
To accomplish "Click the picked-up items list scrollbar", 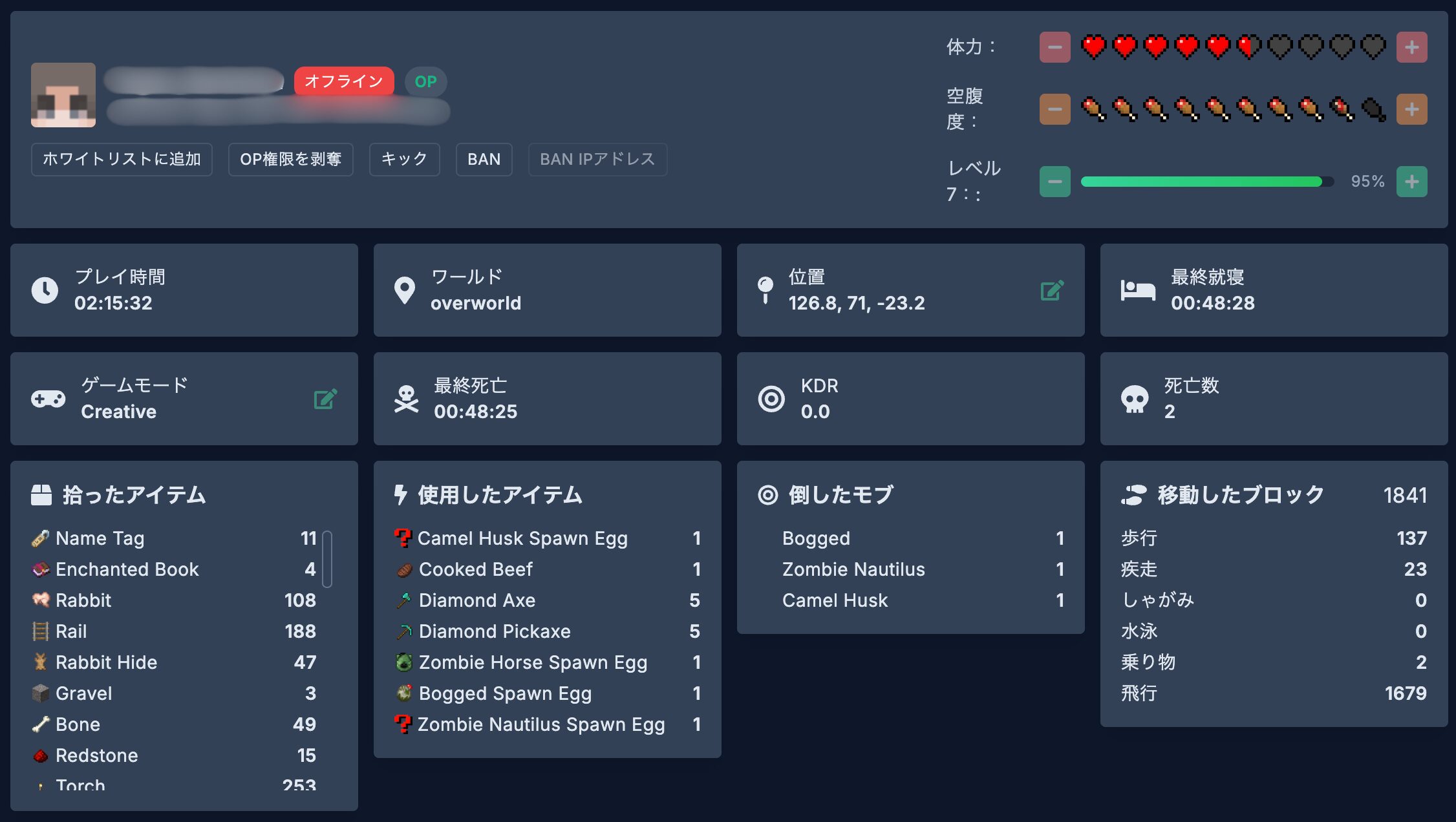I will tap(327, 559).
